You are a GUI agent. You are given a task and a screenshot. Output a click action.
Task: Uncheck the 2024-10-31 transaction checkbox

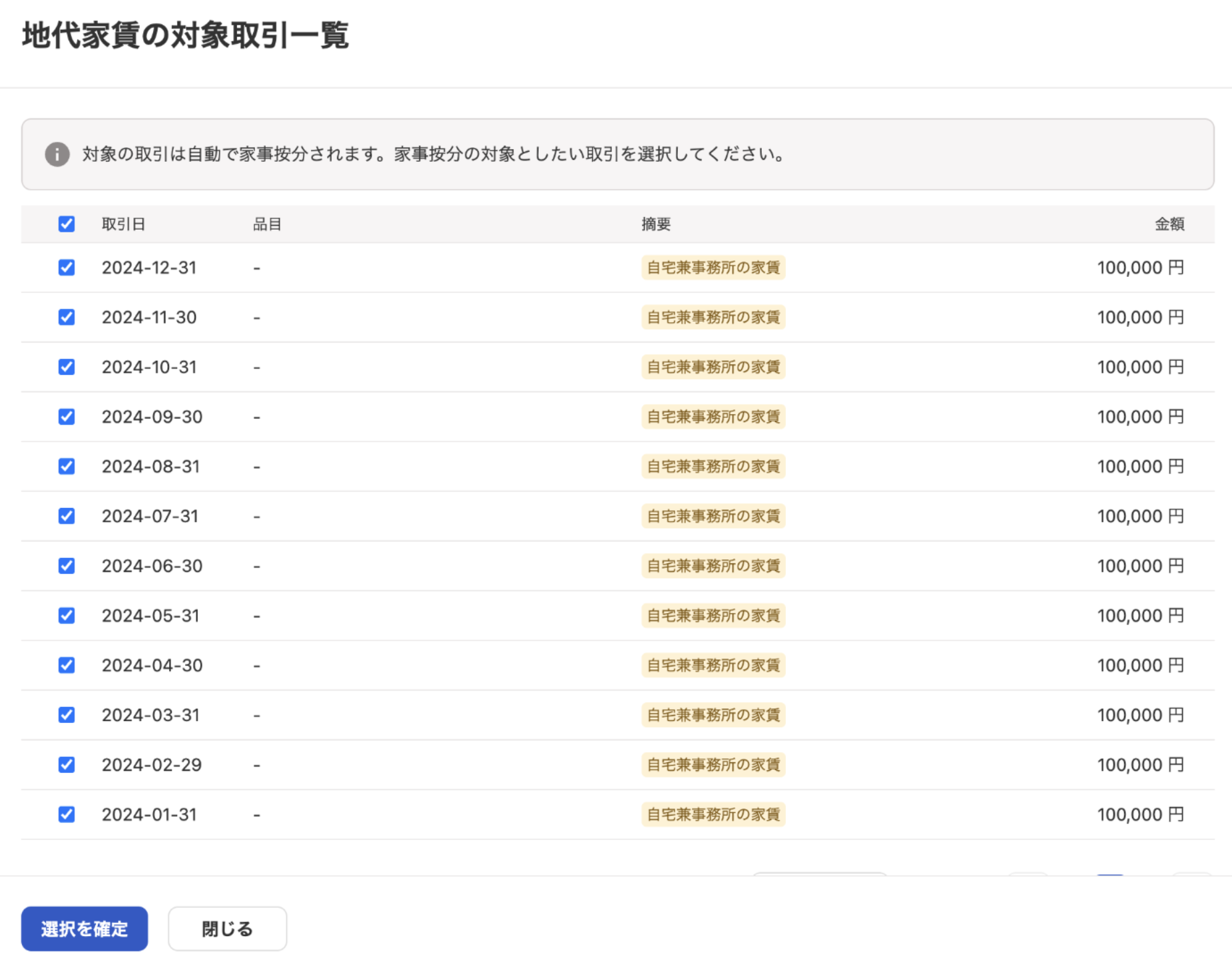coord(67,367)
